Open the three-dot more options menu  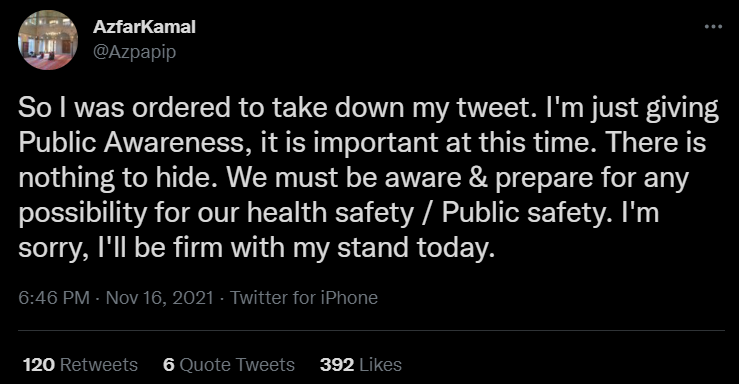713,27
